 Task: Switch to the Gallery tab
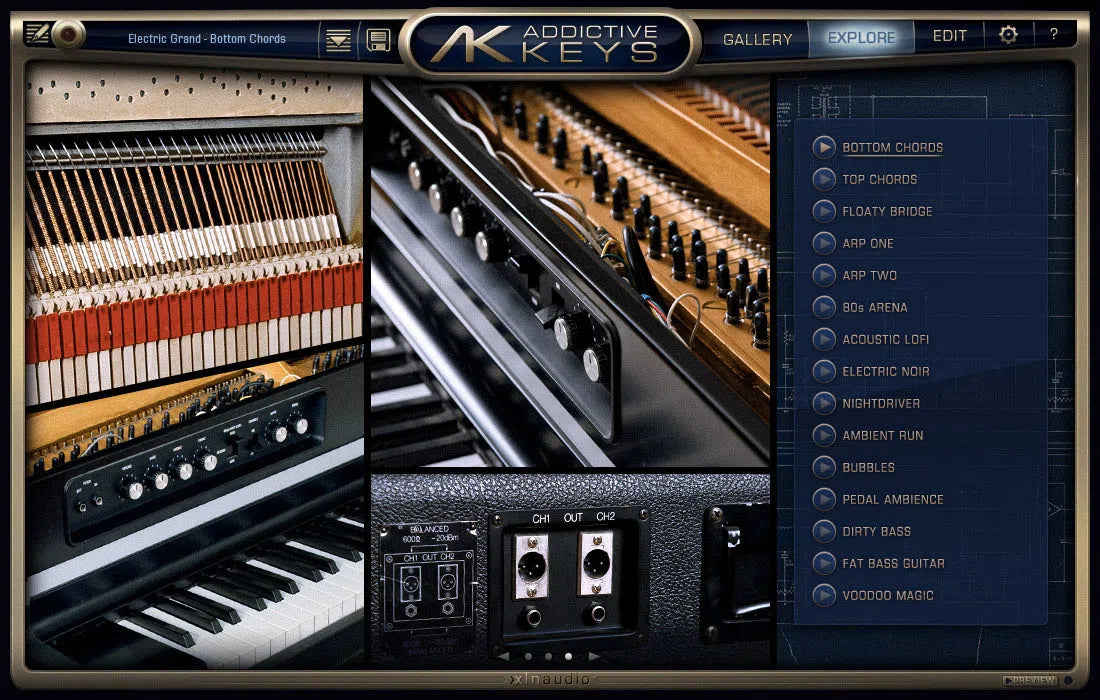point(757,39)
